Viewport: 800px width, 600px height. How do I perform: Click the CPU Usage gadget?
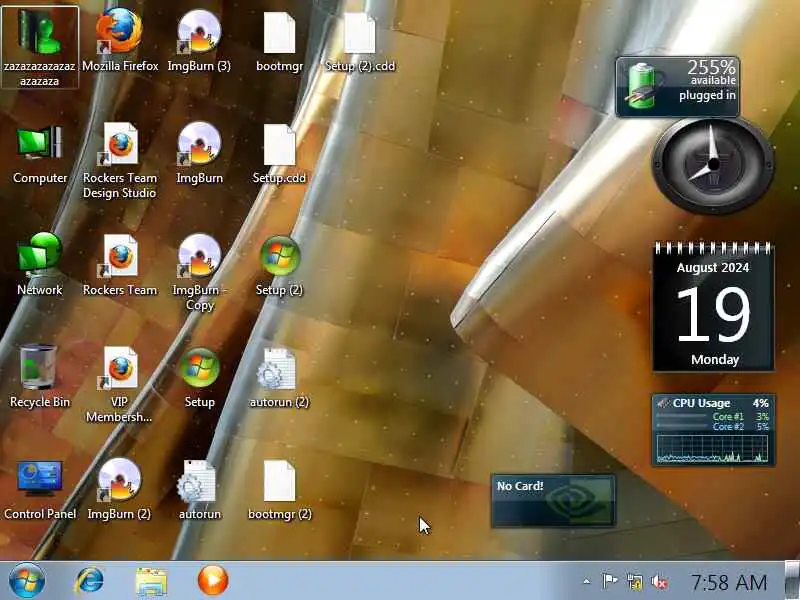pos(713,430)
